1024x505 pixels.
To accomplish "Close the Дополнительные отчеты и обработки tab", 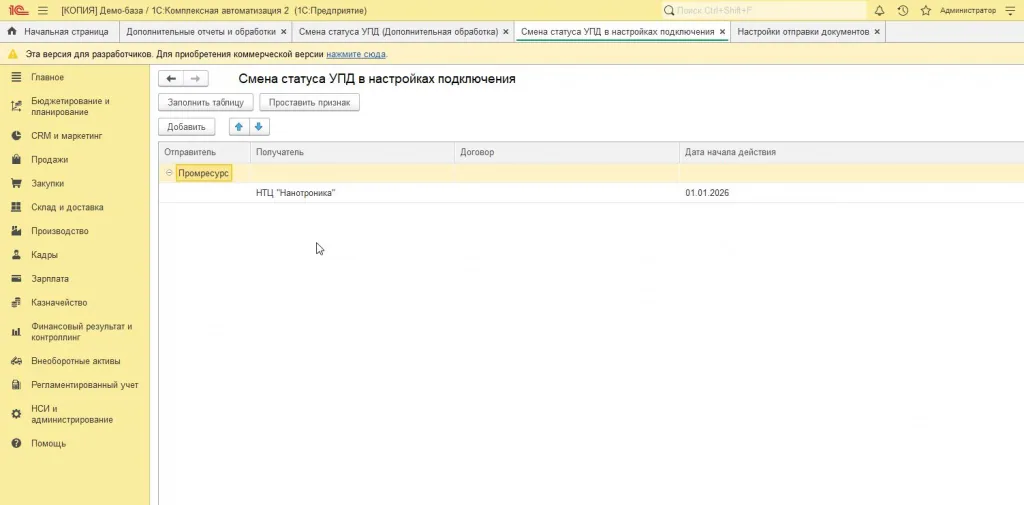I will (283, 31).
